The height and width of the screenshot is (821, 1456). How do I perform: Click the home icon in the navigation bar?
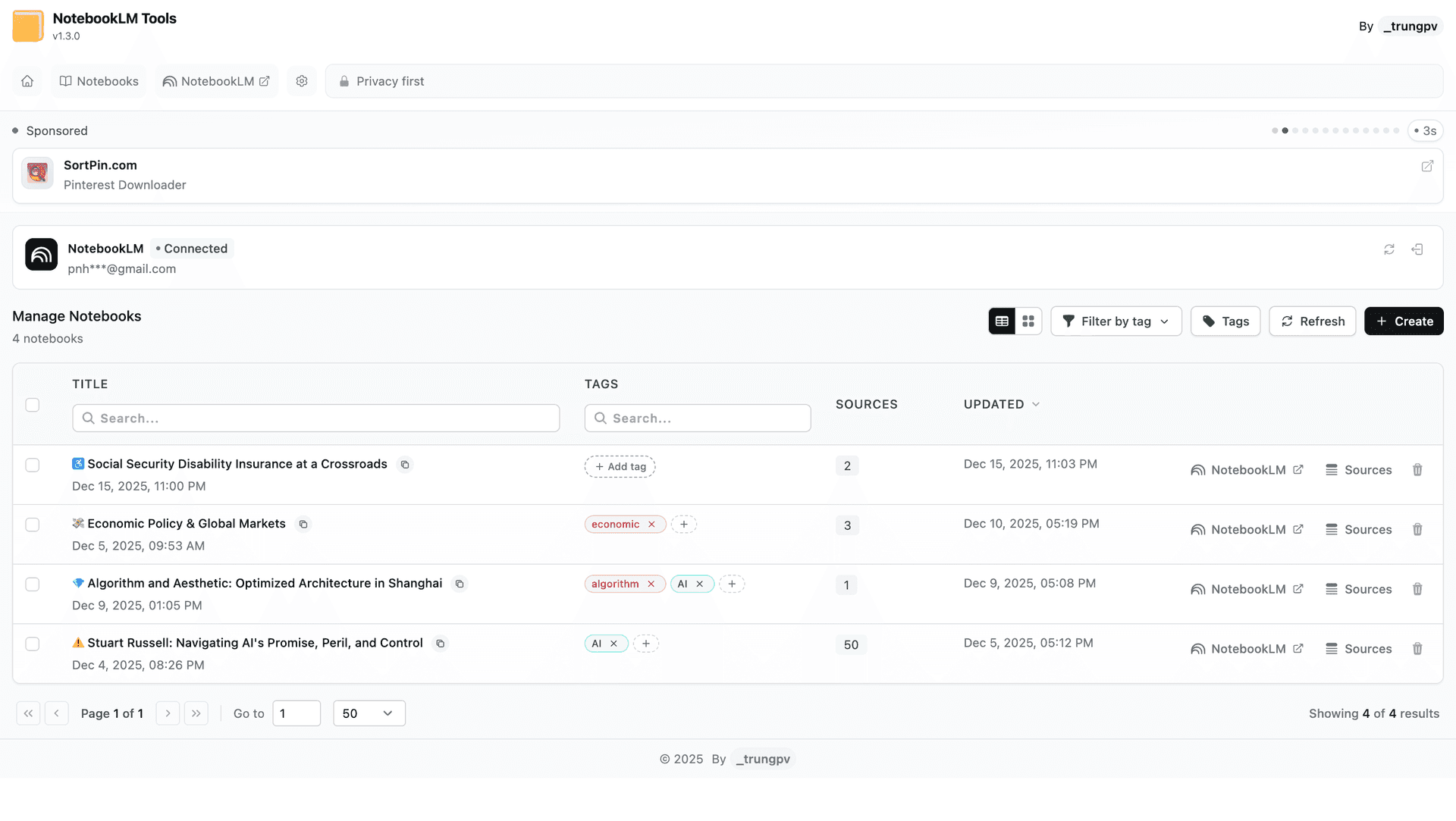click(27, 81)
